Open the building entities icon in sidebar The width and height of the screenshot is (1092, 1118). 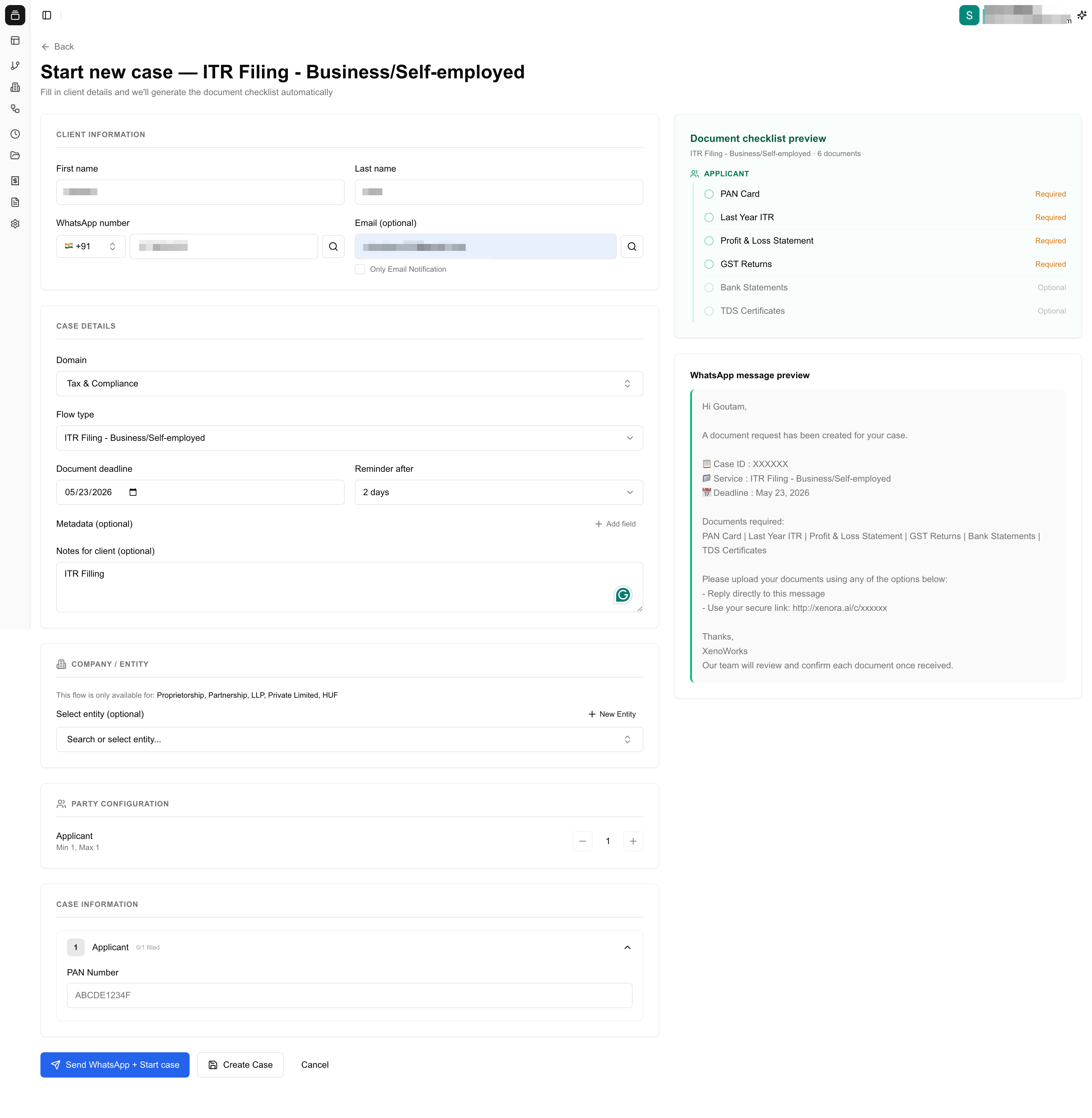[15, 87]
